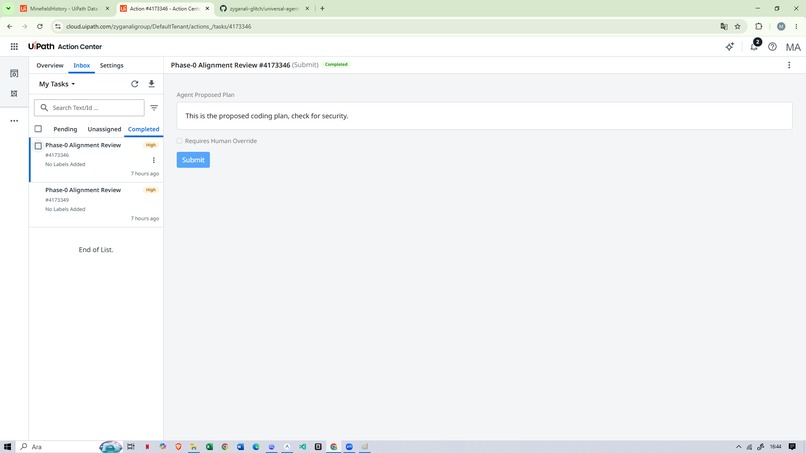The width and height of the screenshot is (806, 453).
Task: Show Pending tasks
Action: (65, 129)
